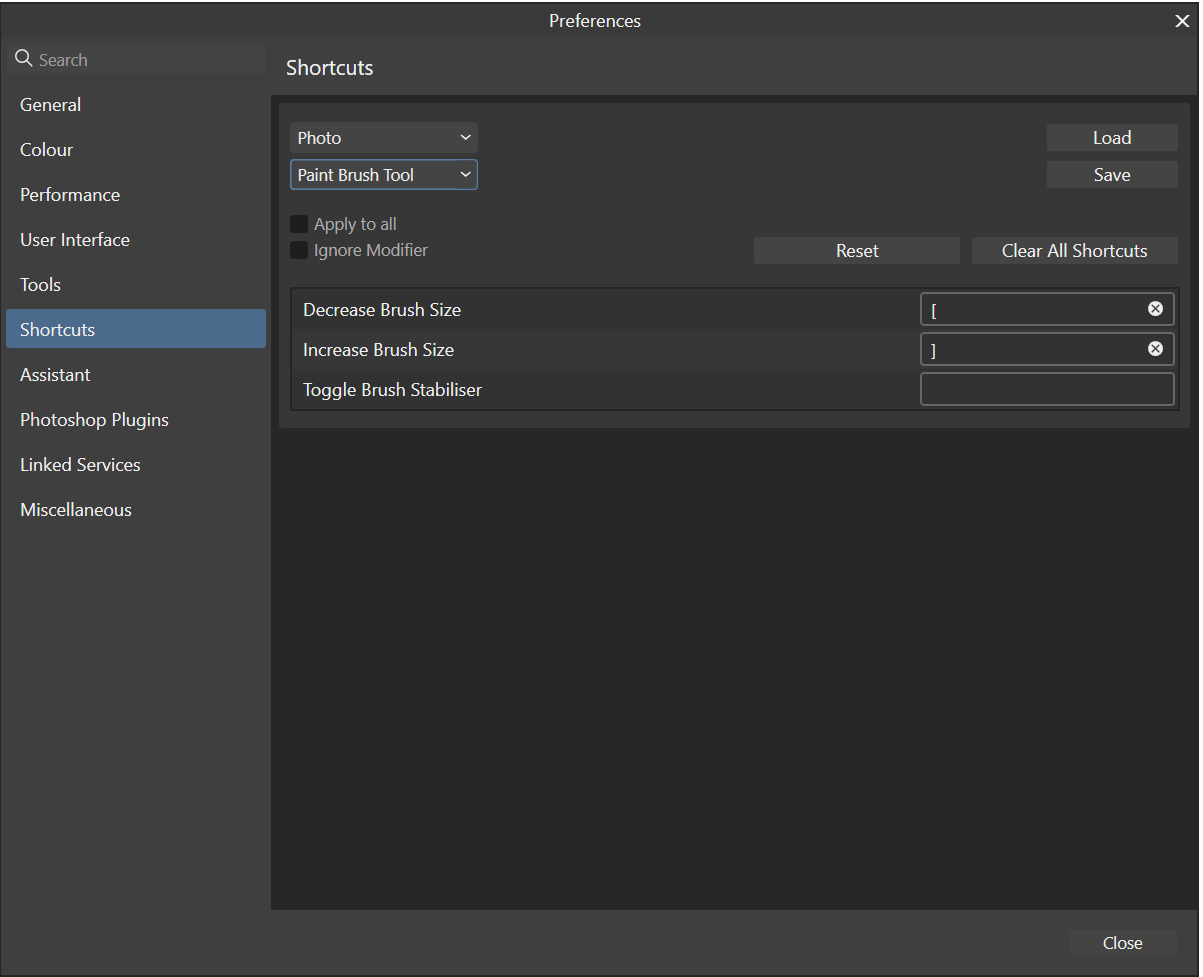This screenshot has width=1203, height=977.
Task: Open the Linked Services section
Action: [x=80, y=464]
